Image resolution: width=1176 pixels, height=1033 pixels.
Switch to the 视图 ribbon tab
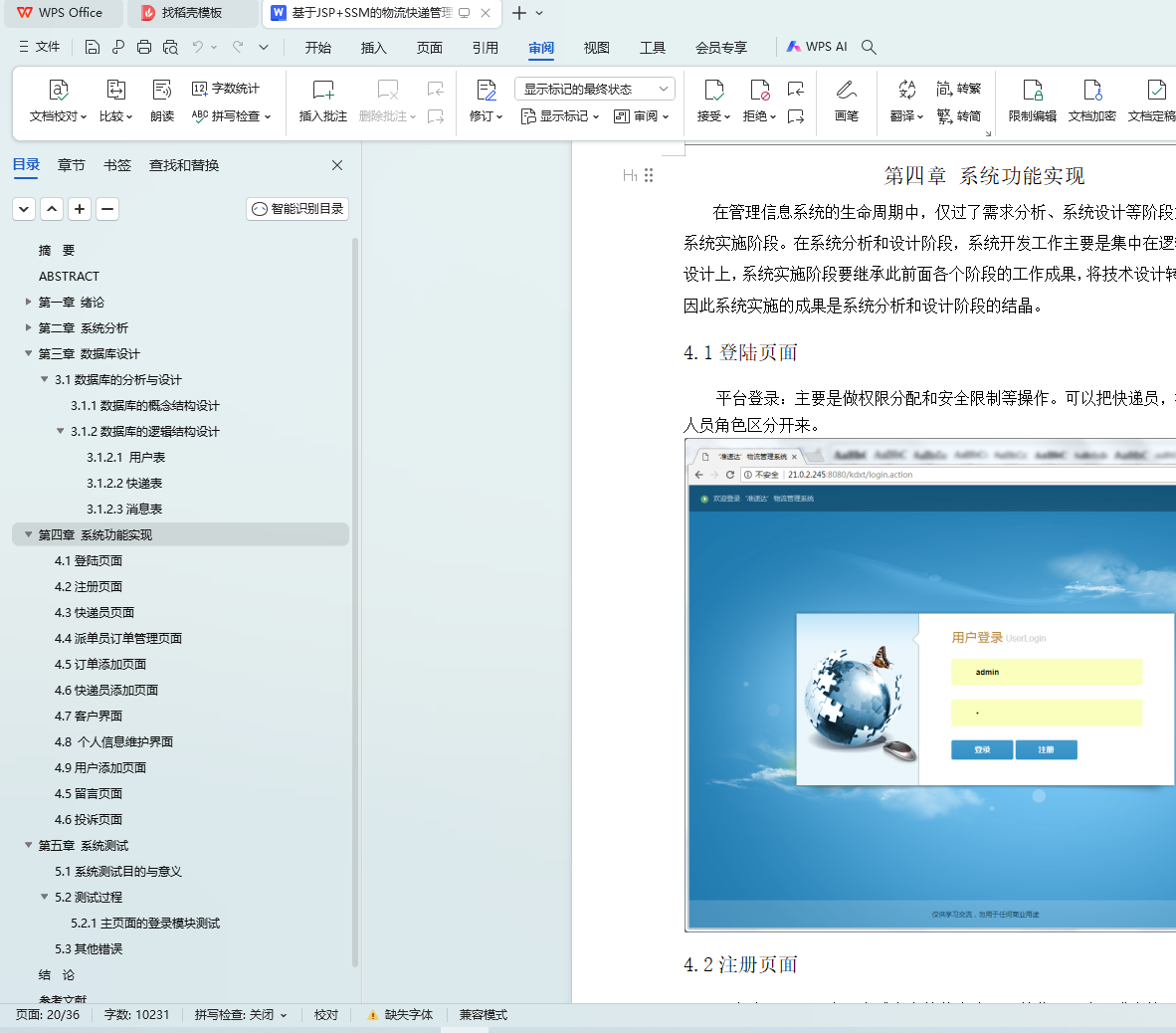click(596, 47)
